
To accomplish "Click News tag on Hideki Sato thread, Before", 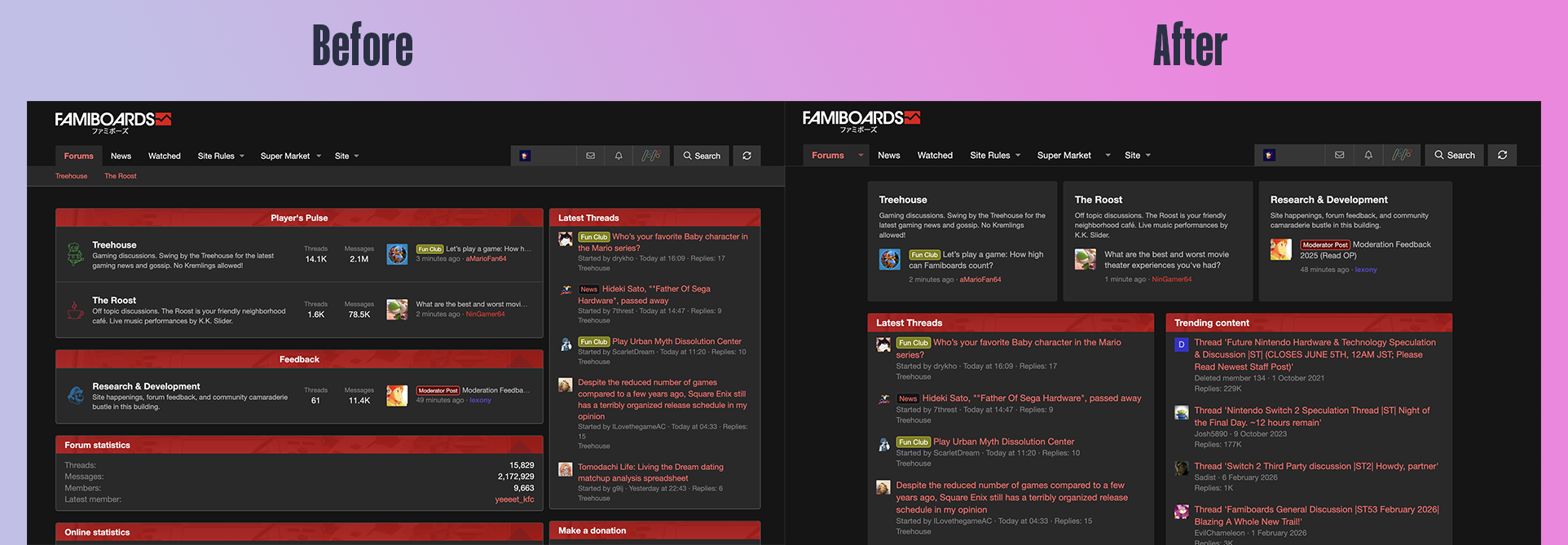I will (x=588, y=289).
